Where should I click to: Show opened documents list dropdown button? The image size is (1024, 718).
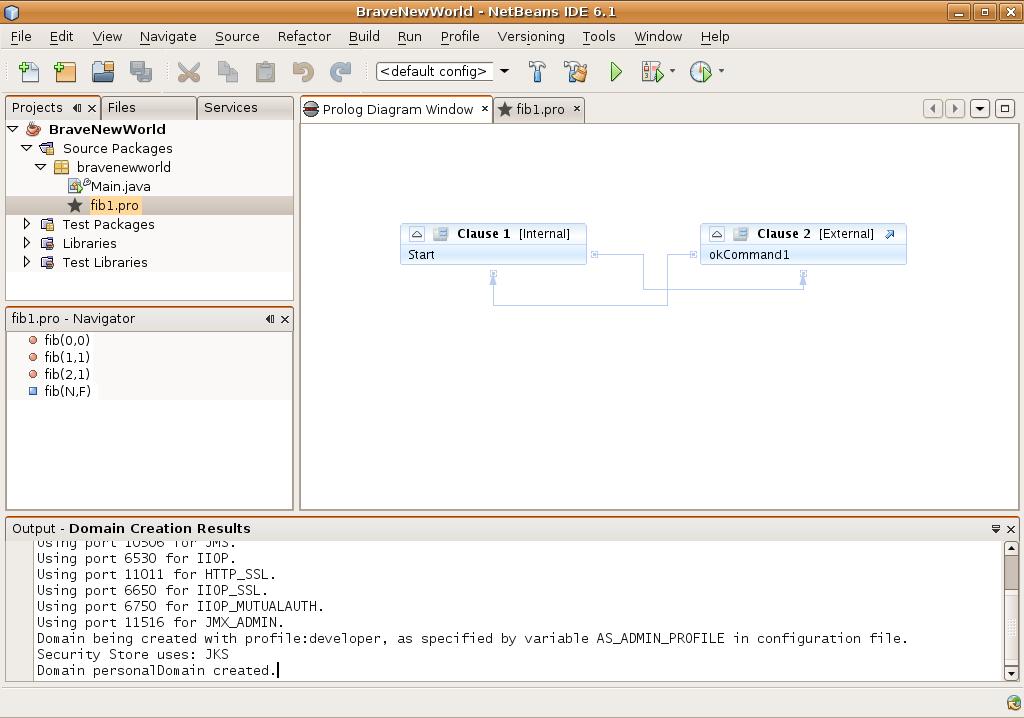point(980,108)
